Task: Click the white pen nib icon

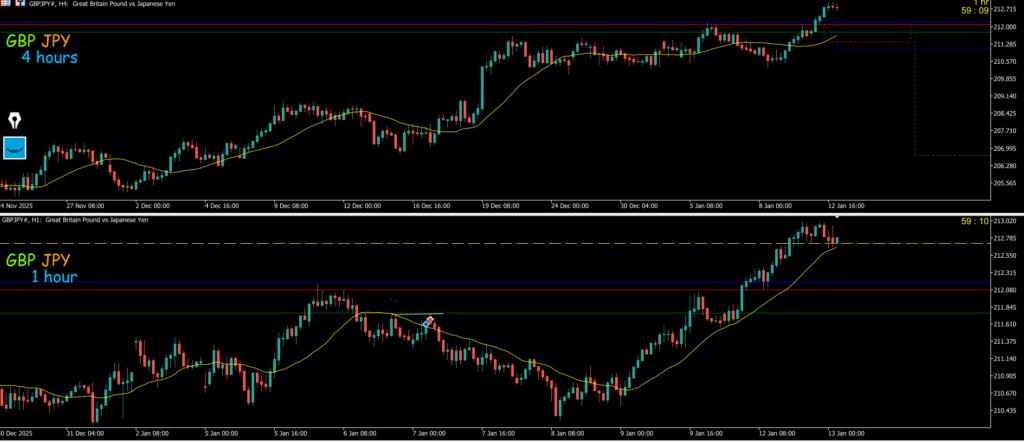Action: pyautogui.click(x=15, y=121)
